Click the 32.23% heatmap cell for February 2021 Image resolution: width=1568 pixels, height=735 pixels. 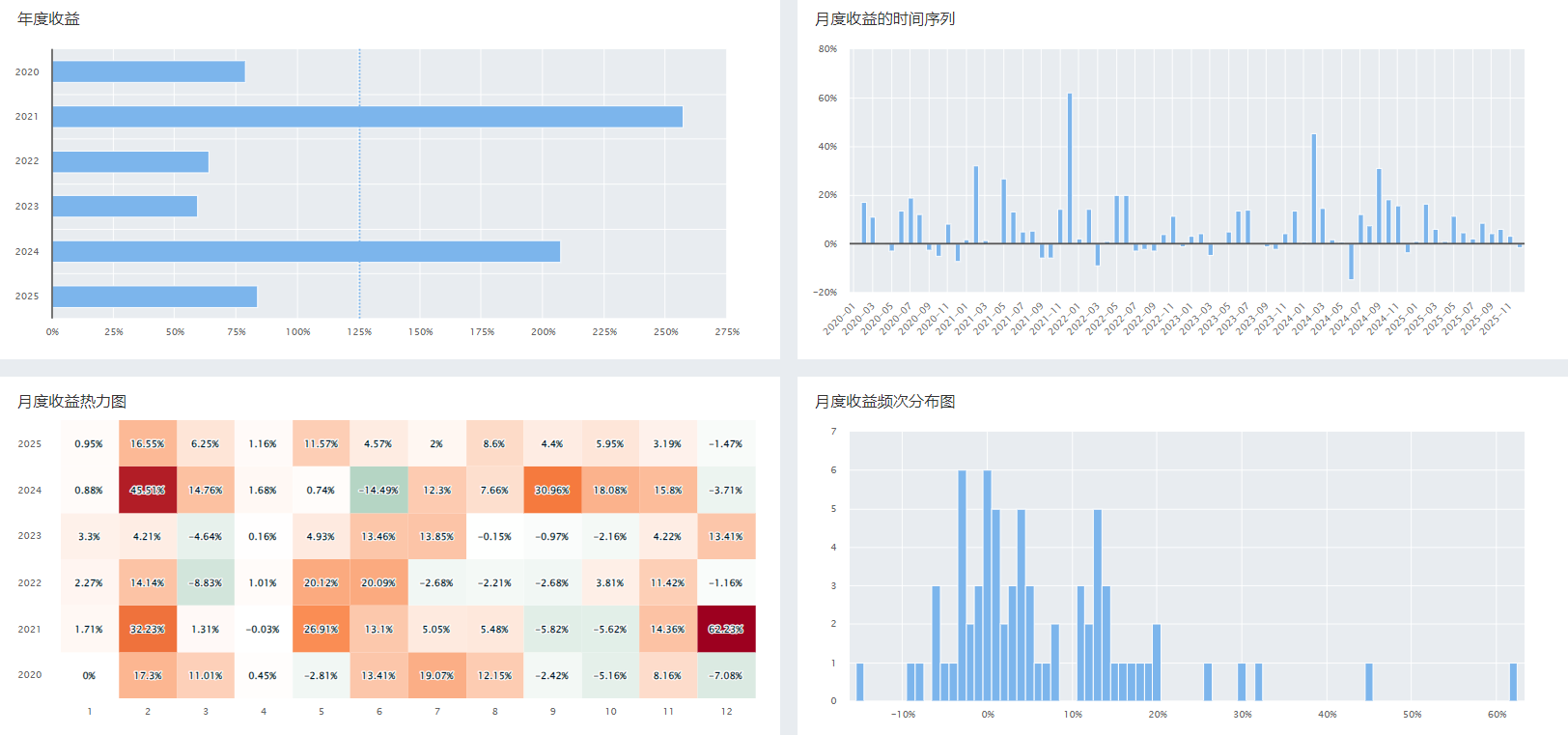148,629
